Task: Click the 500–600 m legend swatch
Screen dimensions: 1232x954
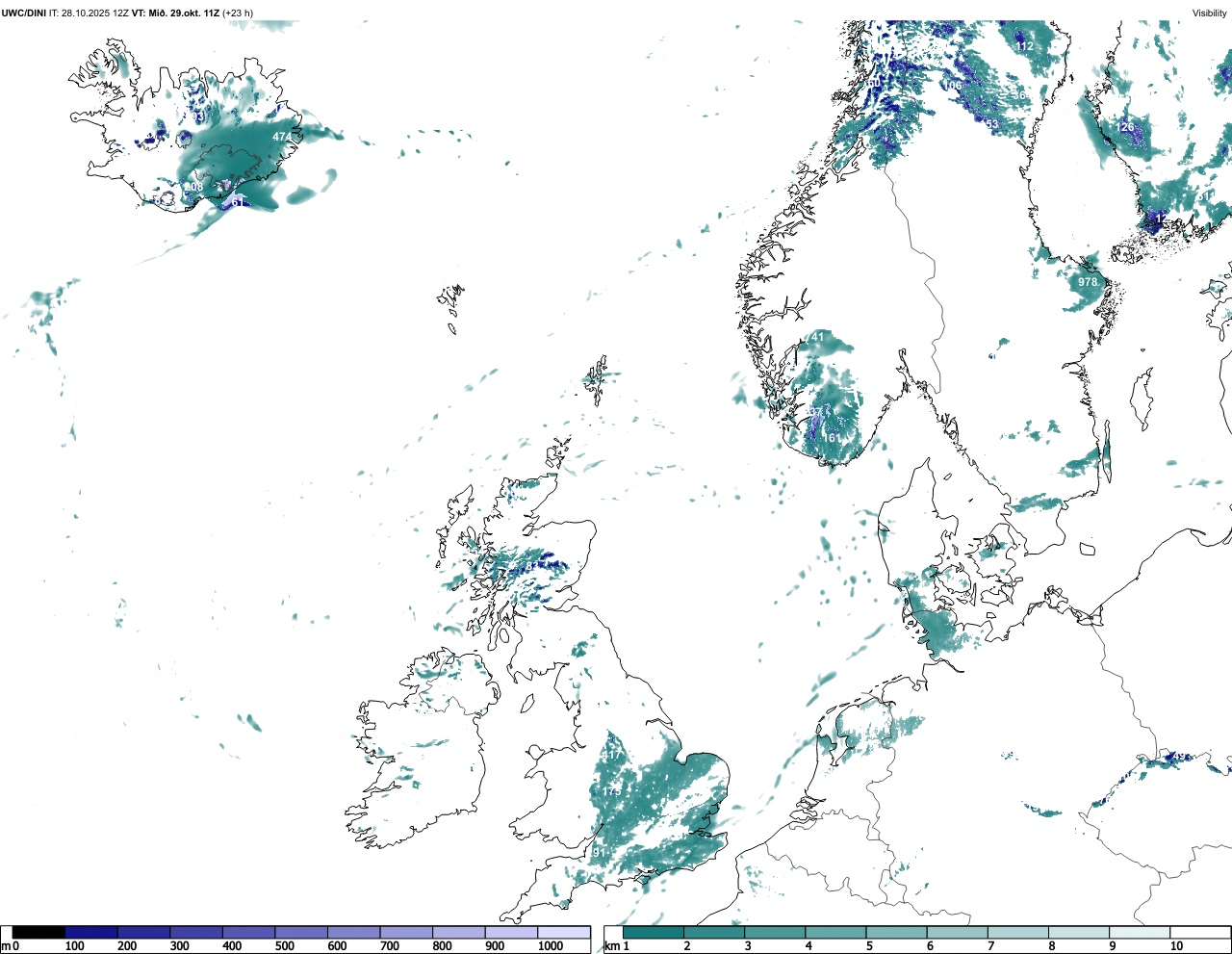Action: coord(301,932)
